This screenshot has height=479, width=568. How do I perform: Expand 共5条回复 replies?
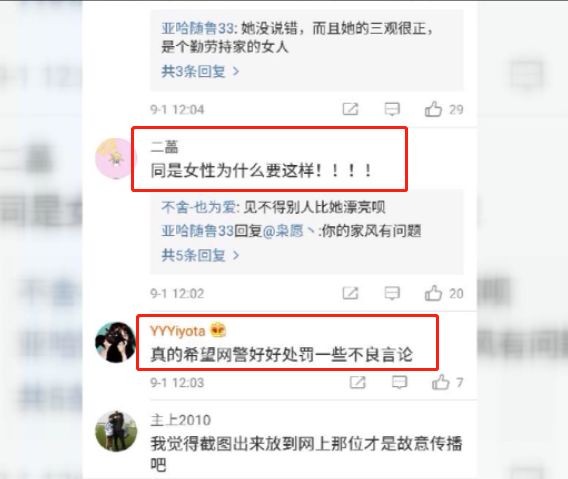pyautogui.click(x=200, y=255)
